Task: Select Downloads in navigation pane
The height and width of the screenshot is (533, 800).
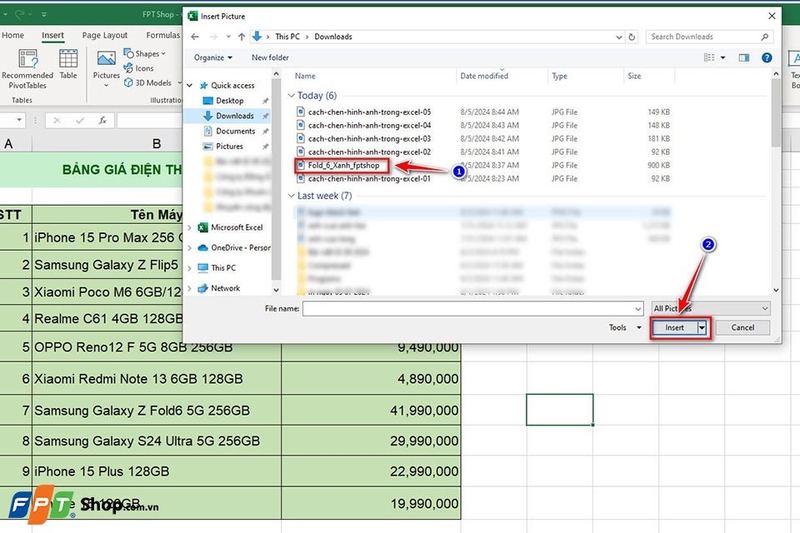Action: point(234,116)
